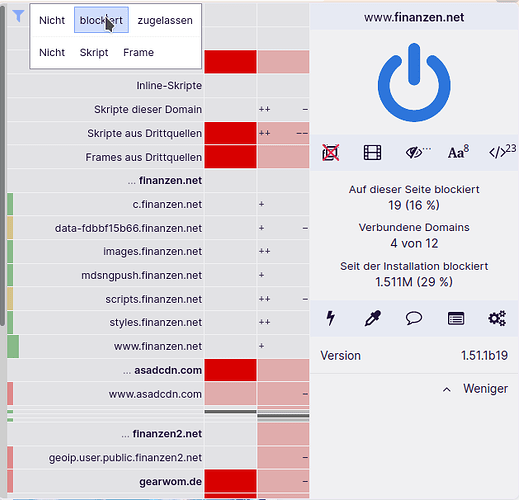
Task: Set global rule cell for www.asadcdn.com
Action: click(x=230, y=394)
